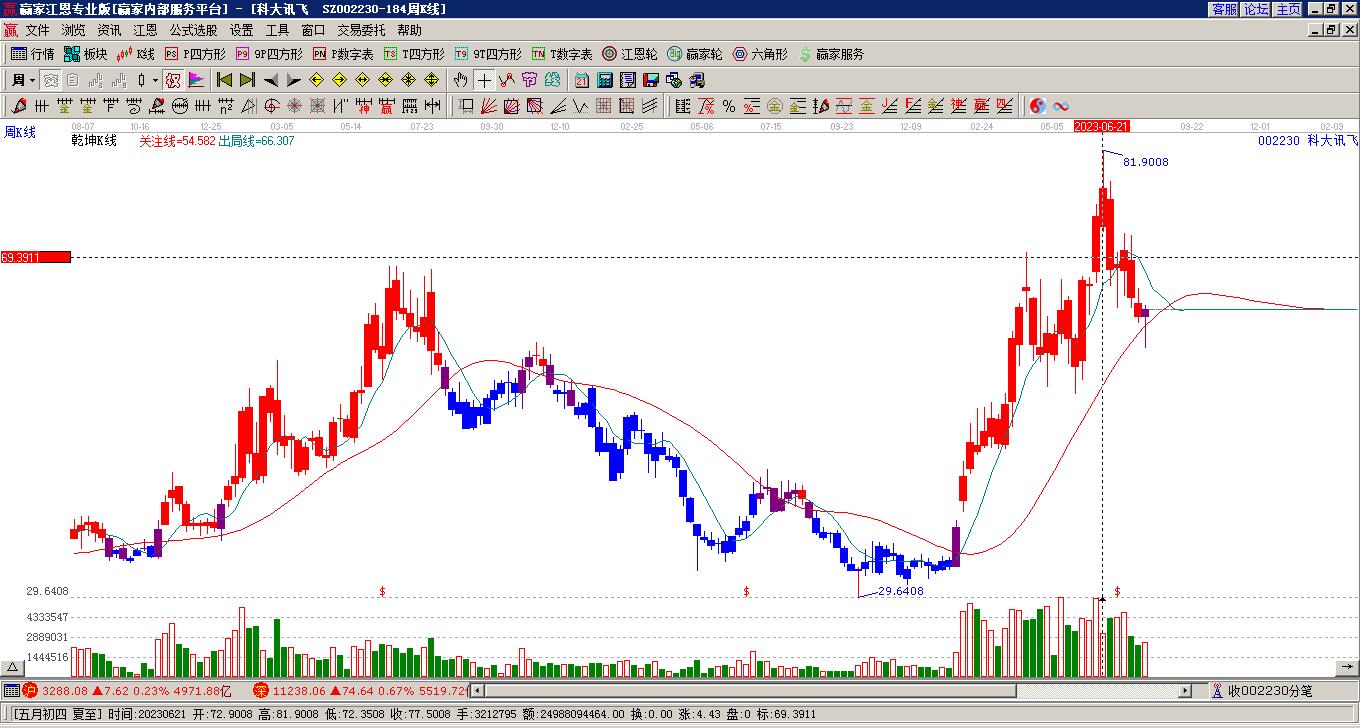The width and height of the screenshot is (1360, 728).
Task: Open the 帮助 menu
Action: [x=409, y=31]
